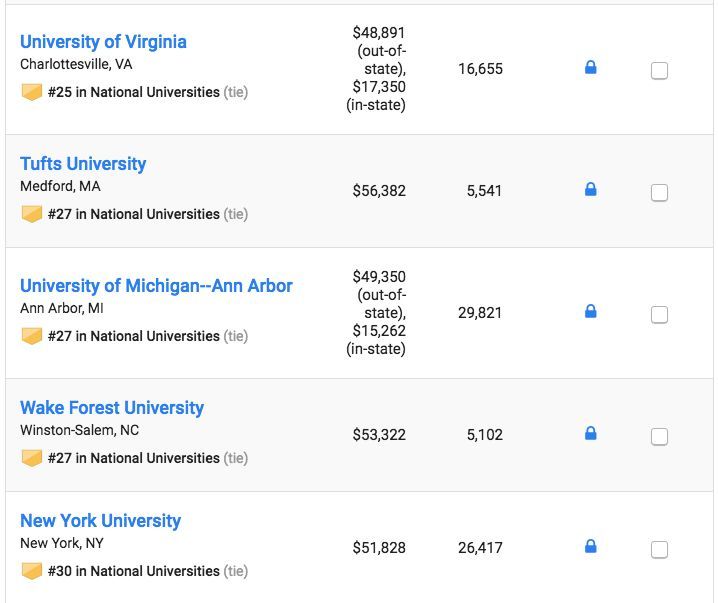Screen dimensions: 718x603
Task: Open the New York University link
Action: click(100, 521)
